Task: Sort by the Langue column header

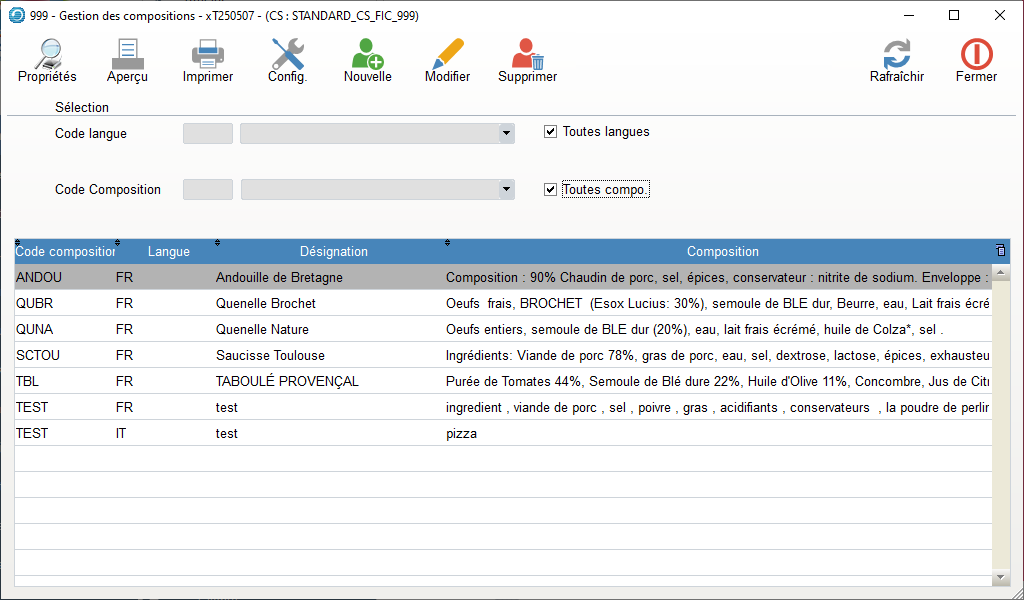Action: click(168, 252)
